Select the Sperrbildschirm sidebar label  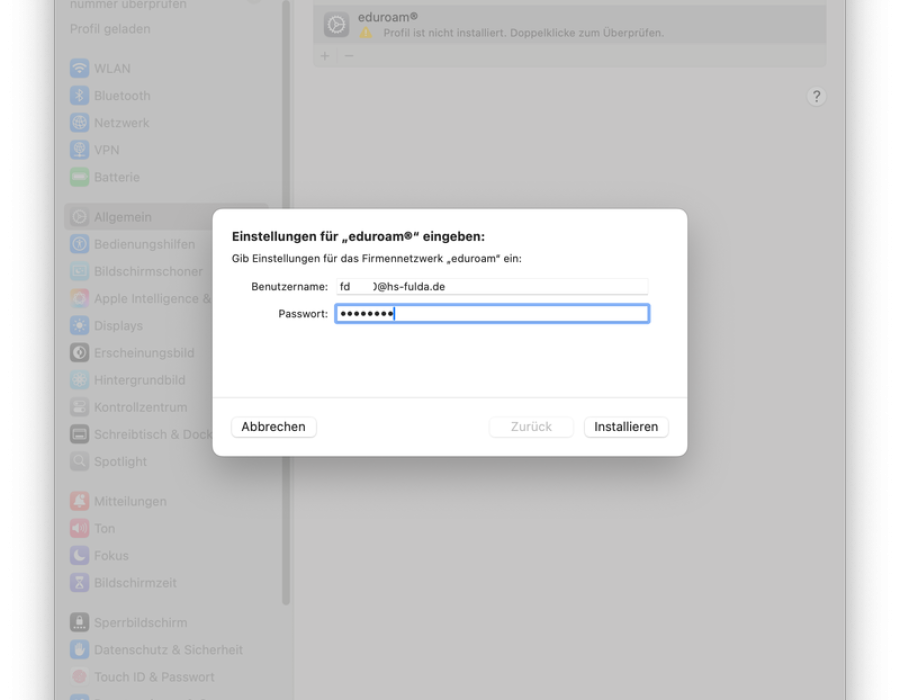(x=141, y=623)
